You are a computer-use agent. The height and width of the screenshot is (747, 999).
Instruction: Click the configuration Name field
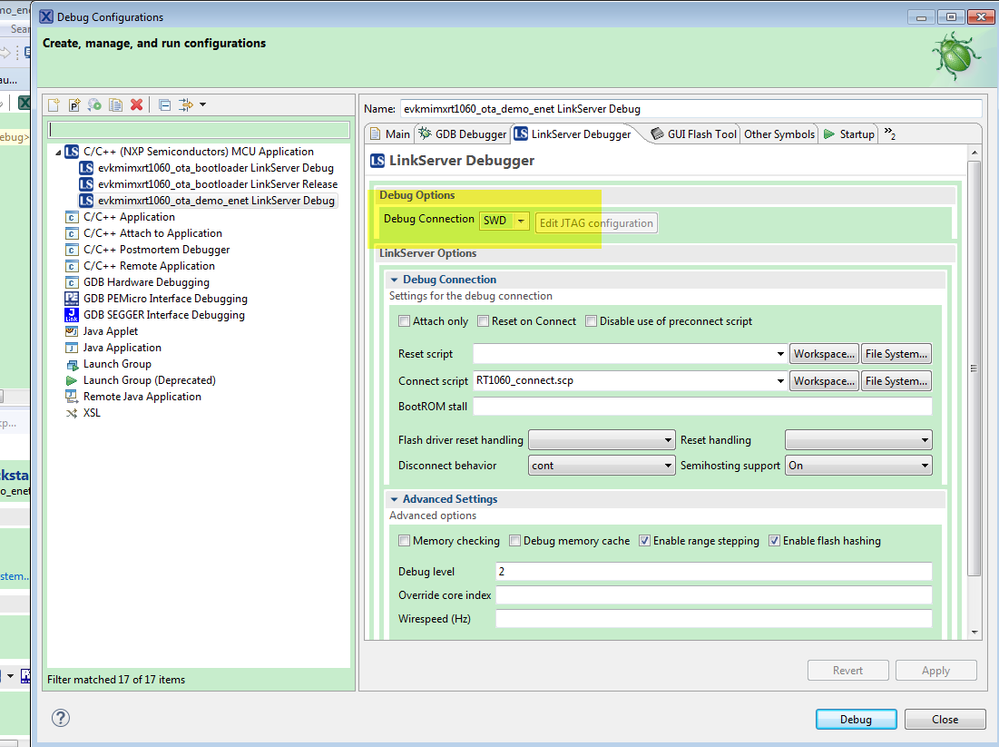tap(691, 109)
